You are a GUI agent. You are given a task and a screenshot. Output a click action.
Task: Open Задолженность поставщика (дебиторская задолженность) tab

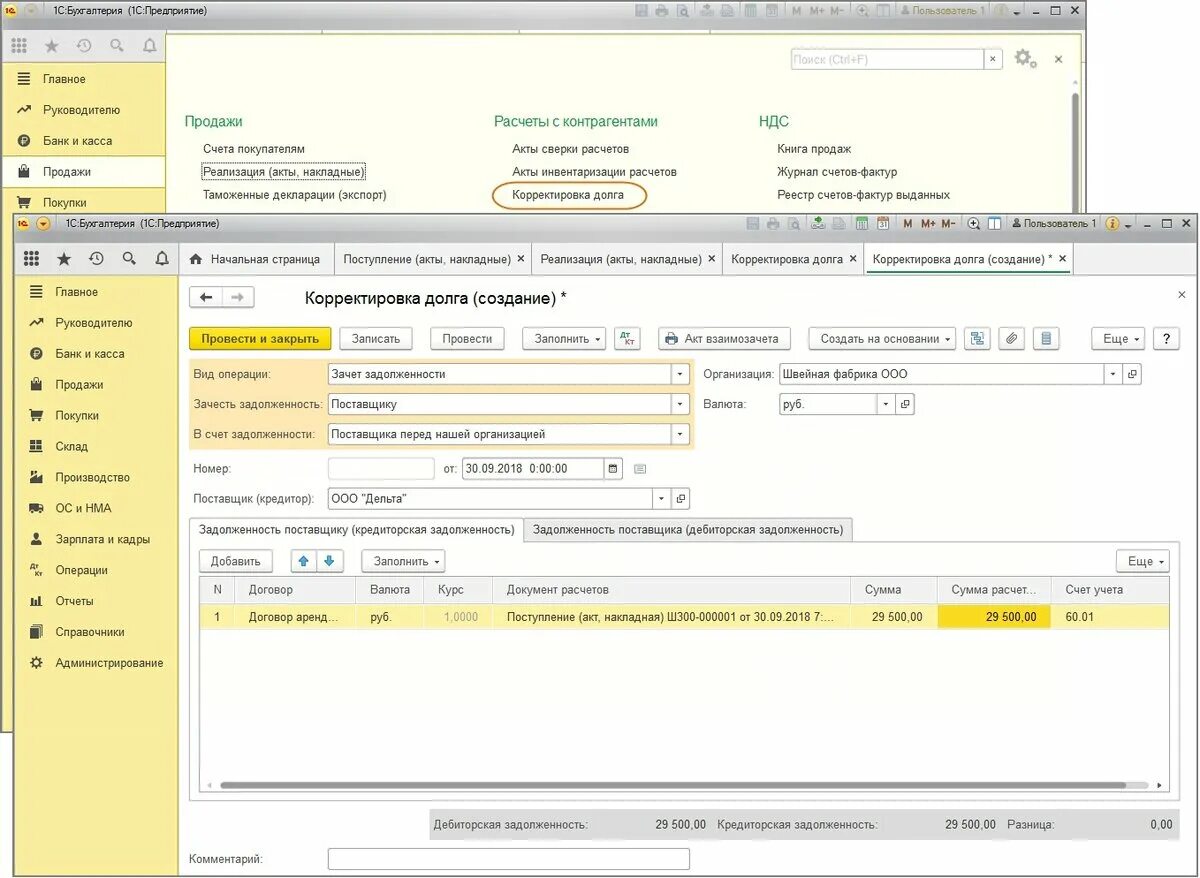(x=688, y=529)
